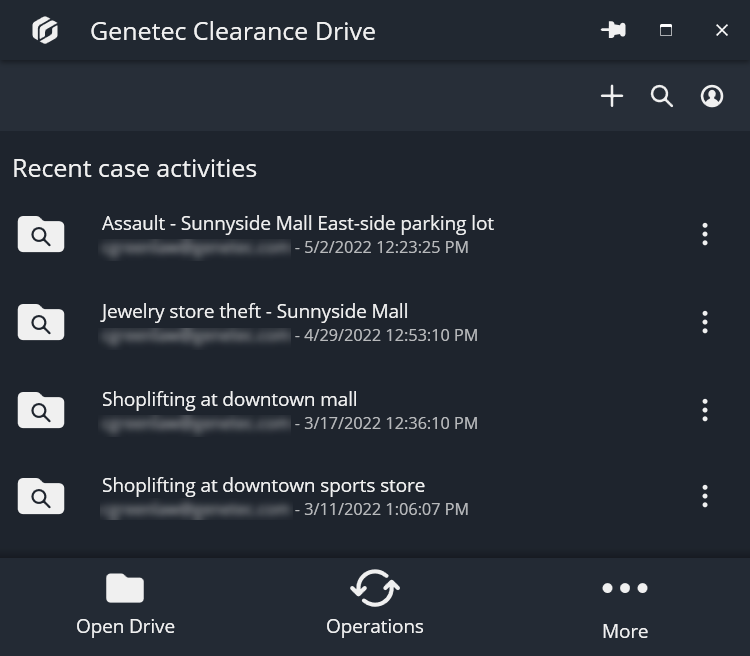Open case folder icon for Shoplifting at downtown mall

(41, 410)
